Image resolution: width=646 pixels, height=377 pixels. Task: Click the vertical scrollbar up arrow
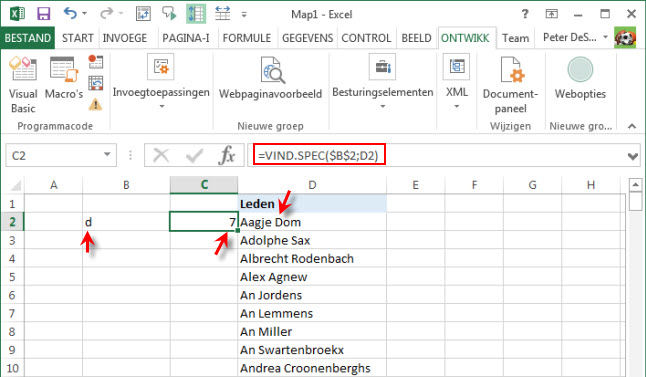click(x=635, y=185)
